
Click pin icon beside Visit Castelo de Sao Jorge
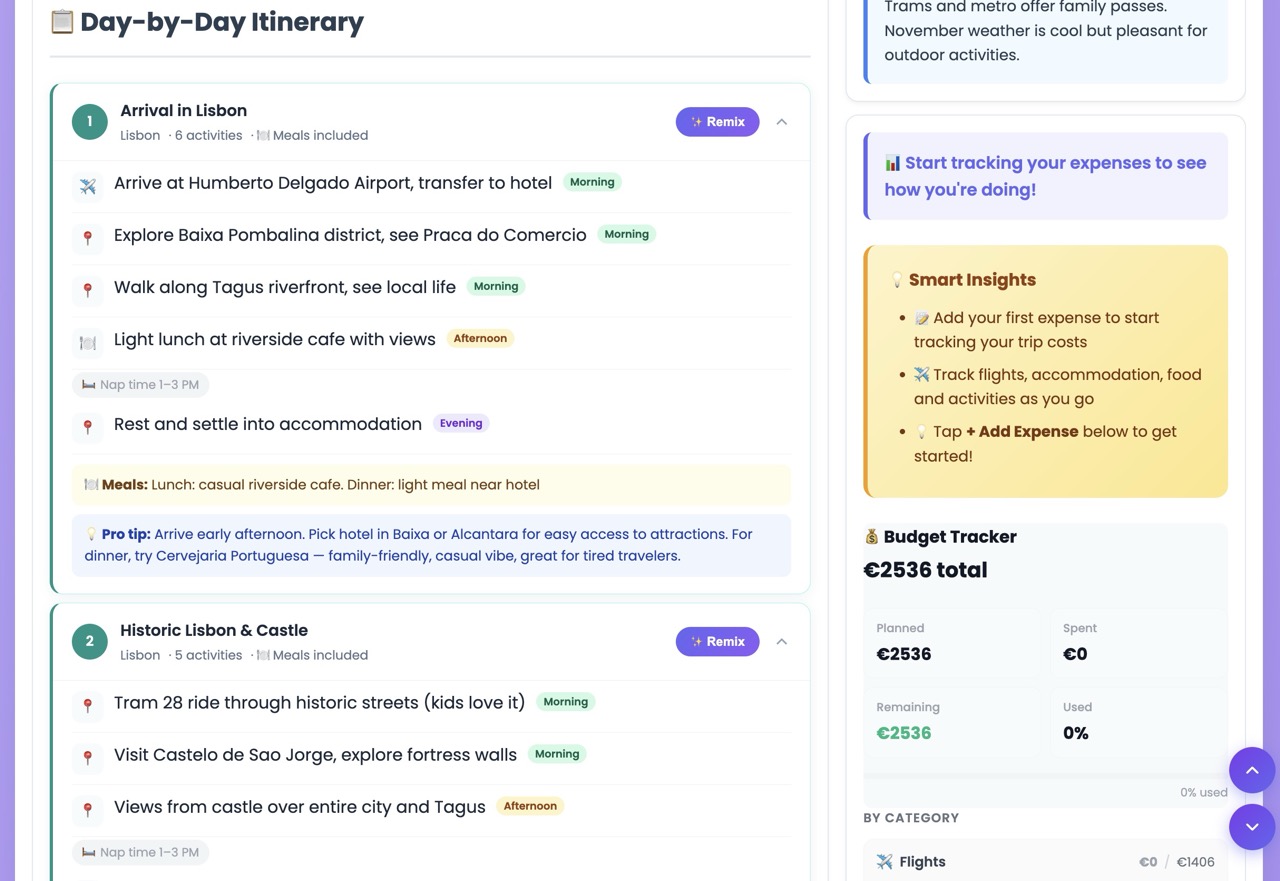click(88, 758)
